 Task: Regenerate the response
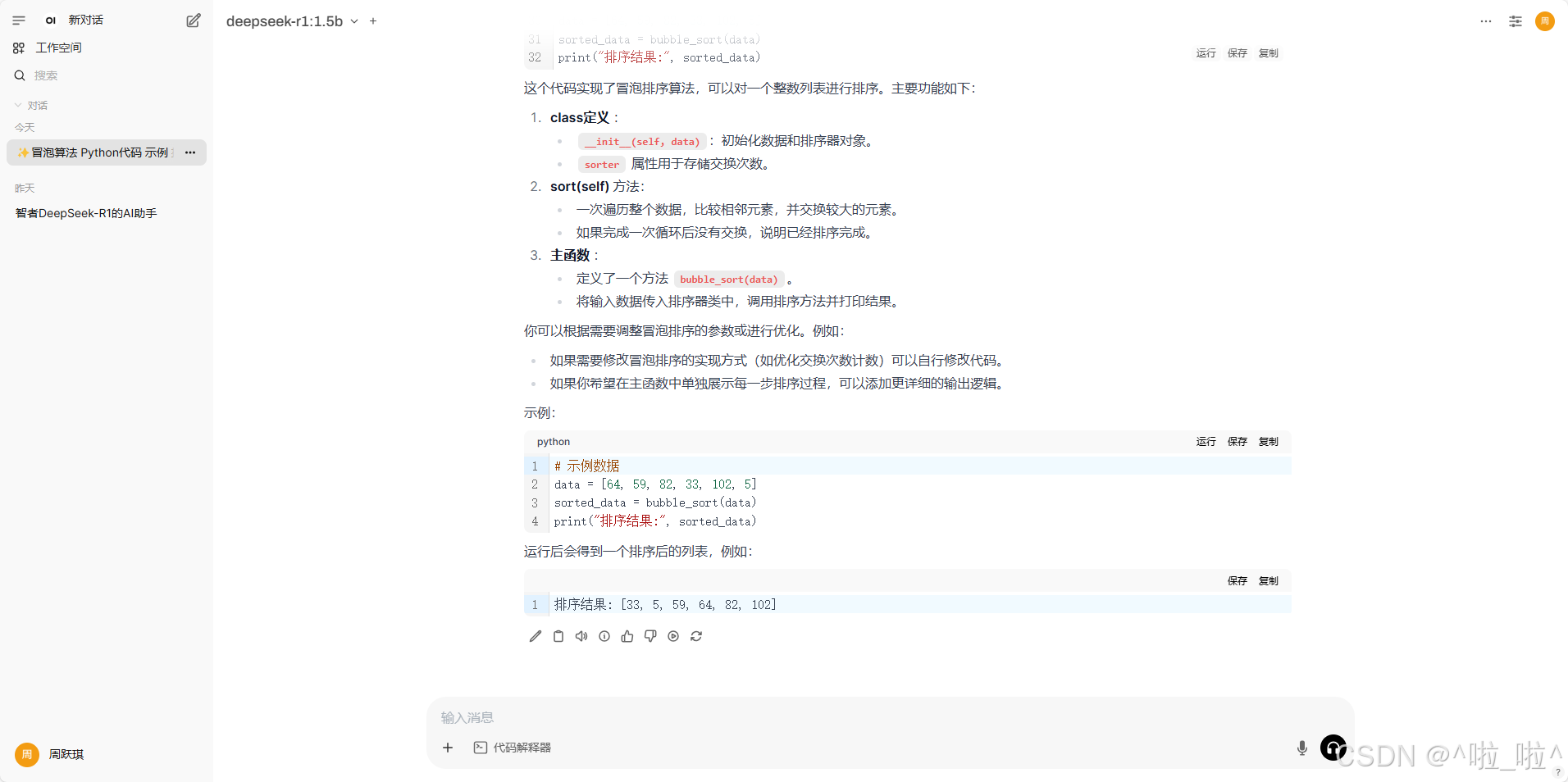(x=696, y=636)
